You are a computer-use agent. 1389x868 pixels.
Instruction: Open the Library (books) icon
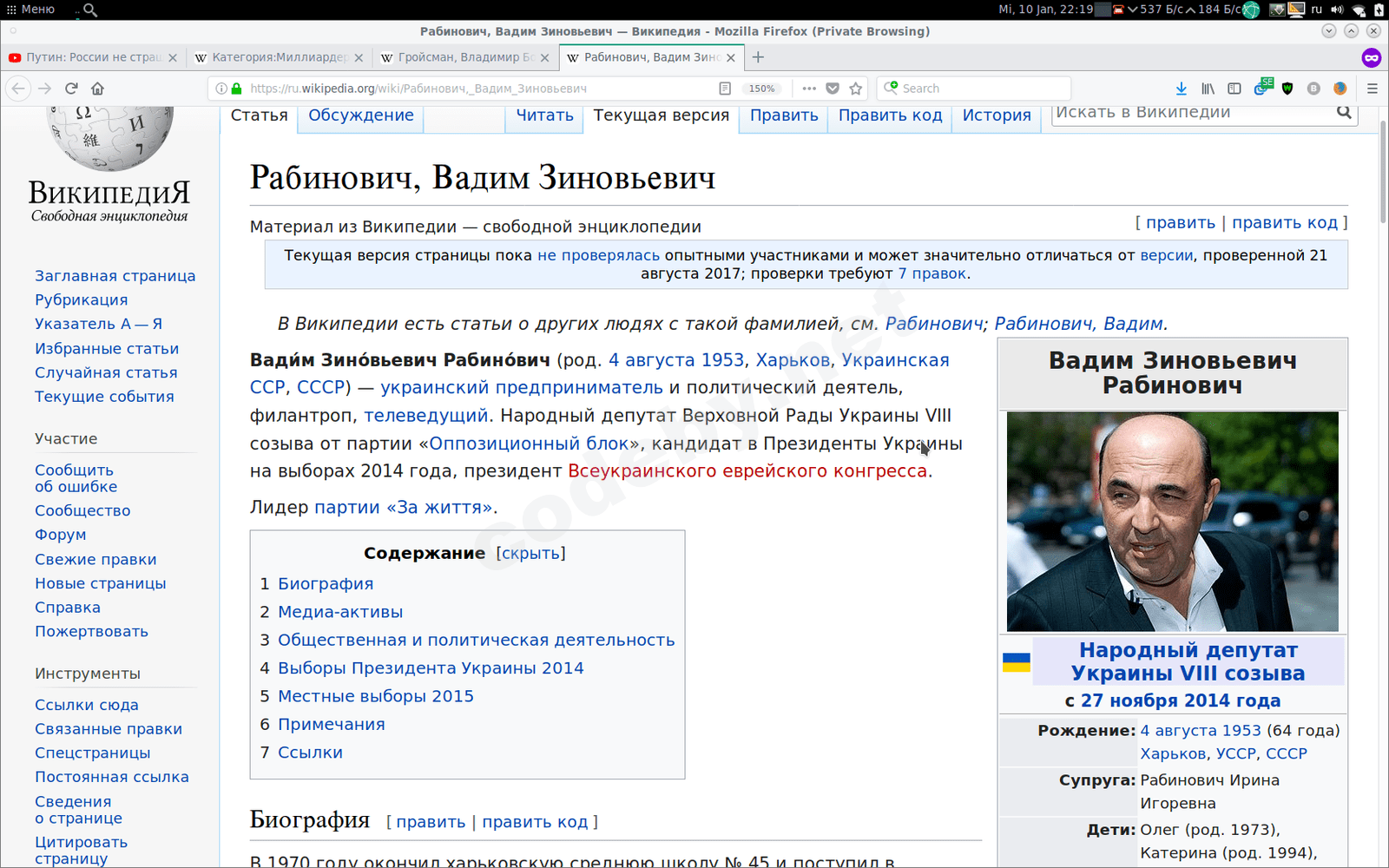[x=1208, y=88]
